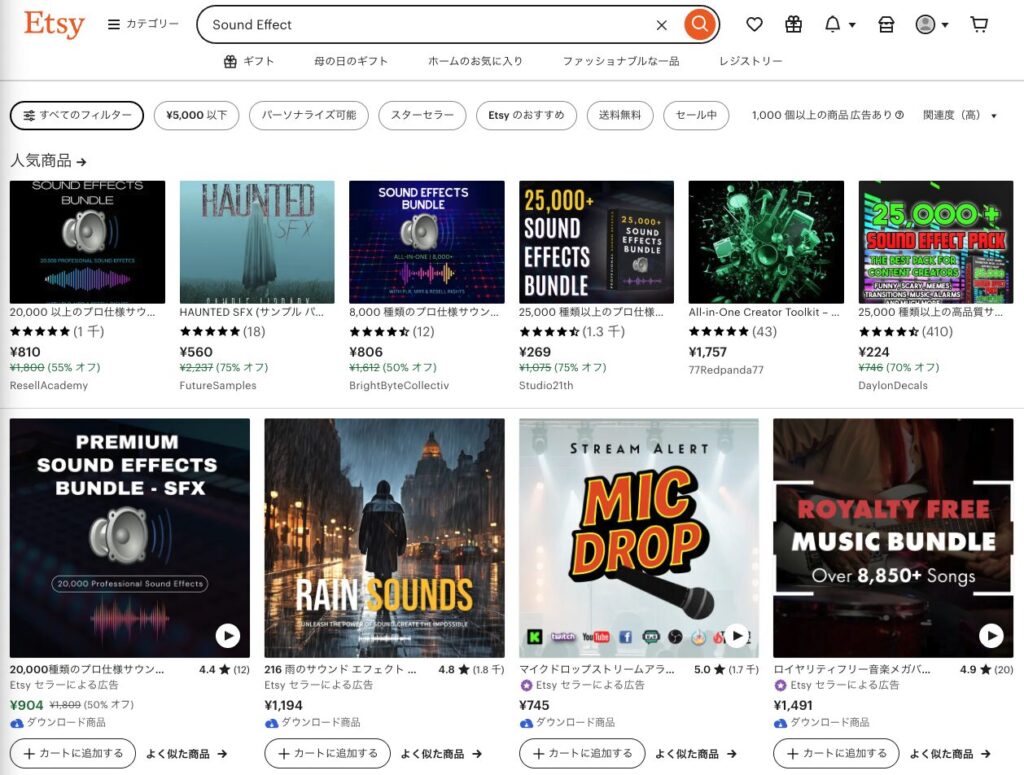This screenshot has height=775, width=1024.
Task: Toggle the 送料無料 filter chip
Action: 620,116
